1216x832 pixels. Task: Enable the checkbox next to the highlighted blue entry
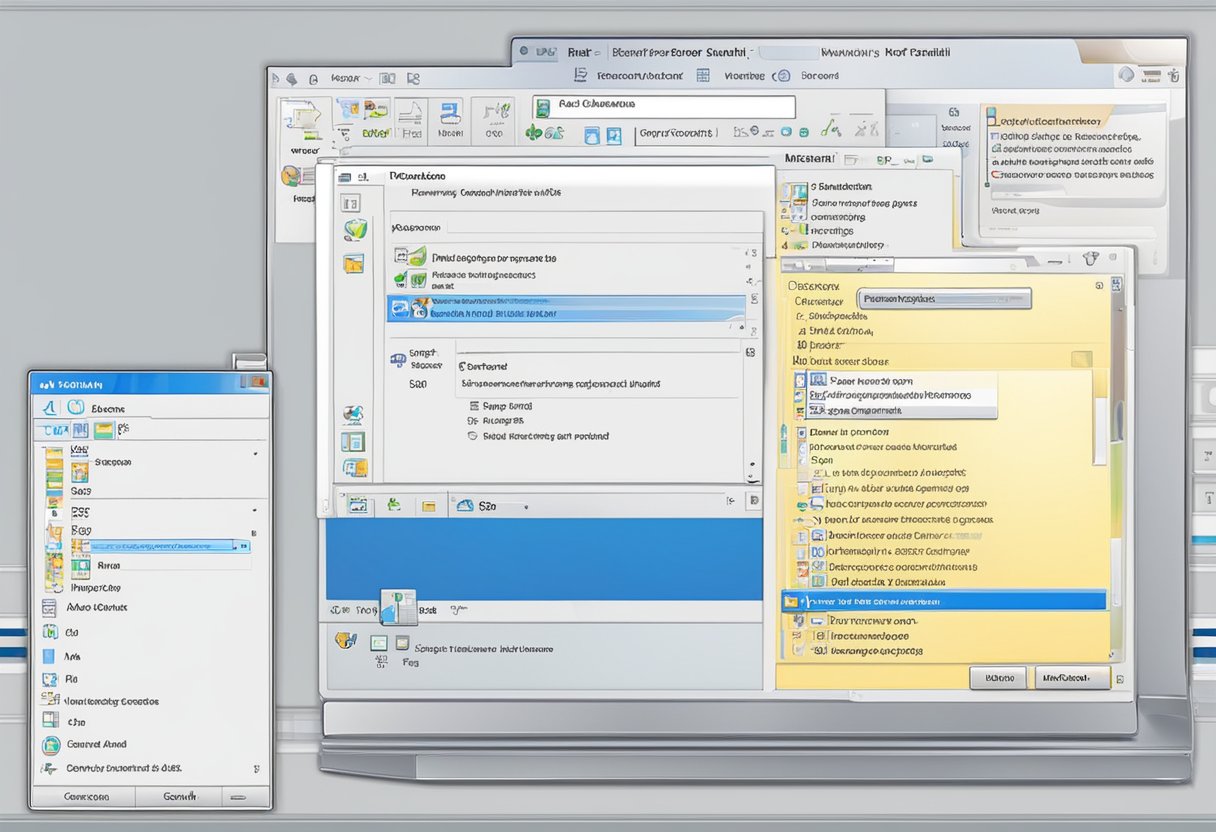click(796, 601)
